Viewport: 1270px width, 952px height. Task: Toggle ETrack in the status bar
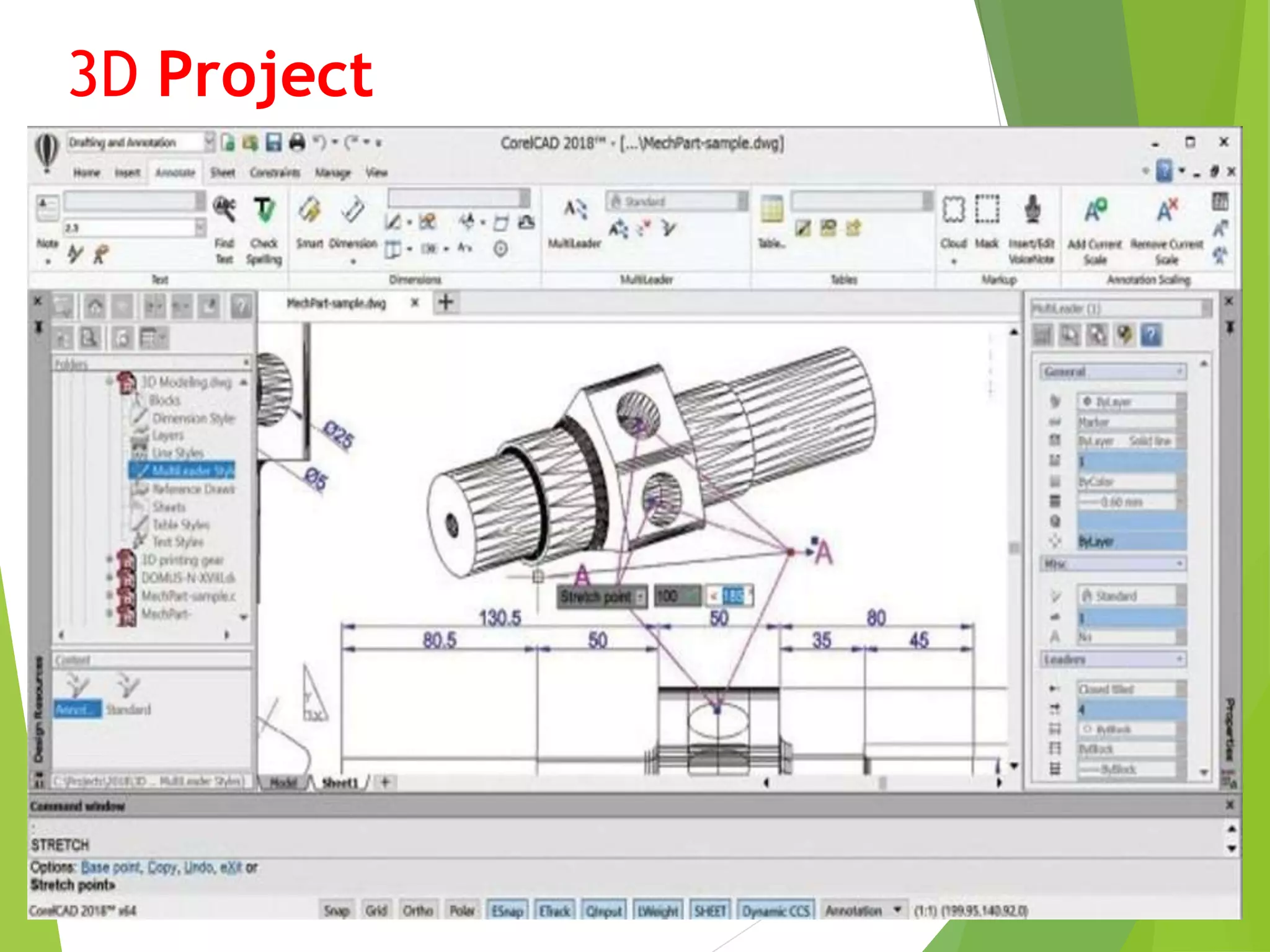[x=554, y=910]
